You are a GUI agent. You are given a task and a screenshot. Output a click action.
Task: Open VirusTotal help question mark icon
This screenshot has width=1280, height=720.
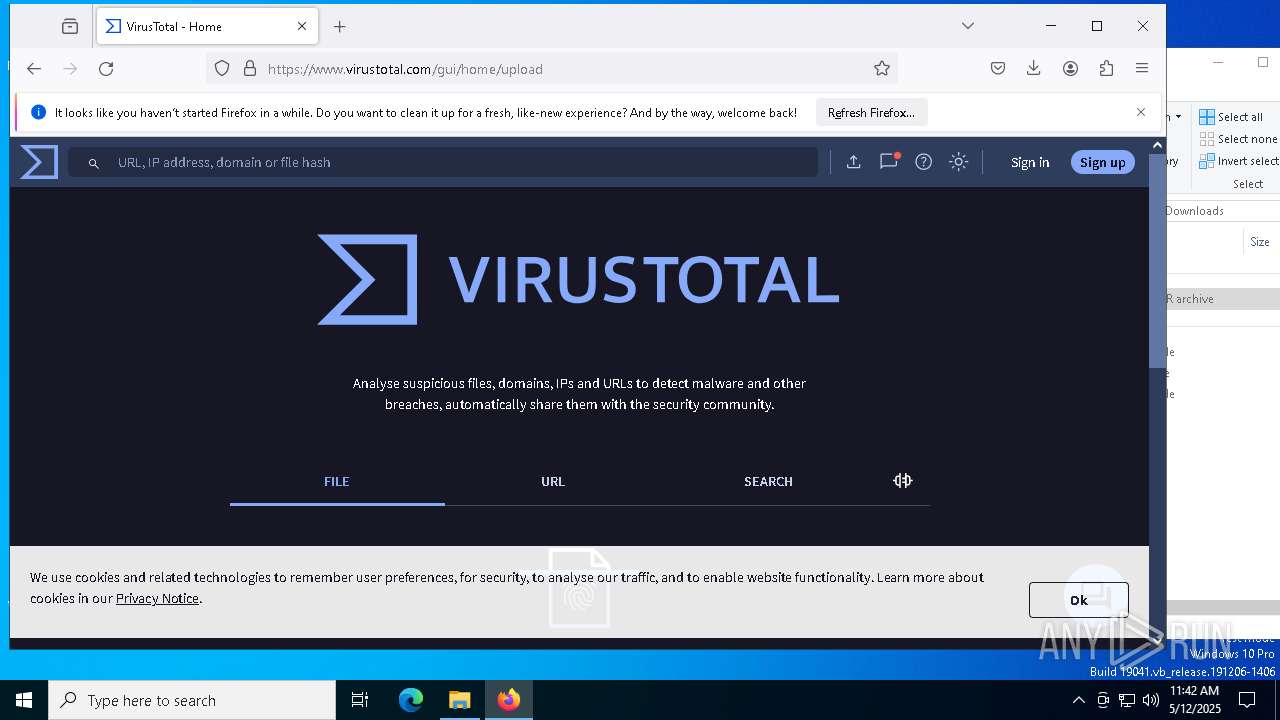(x=924, y=162)
